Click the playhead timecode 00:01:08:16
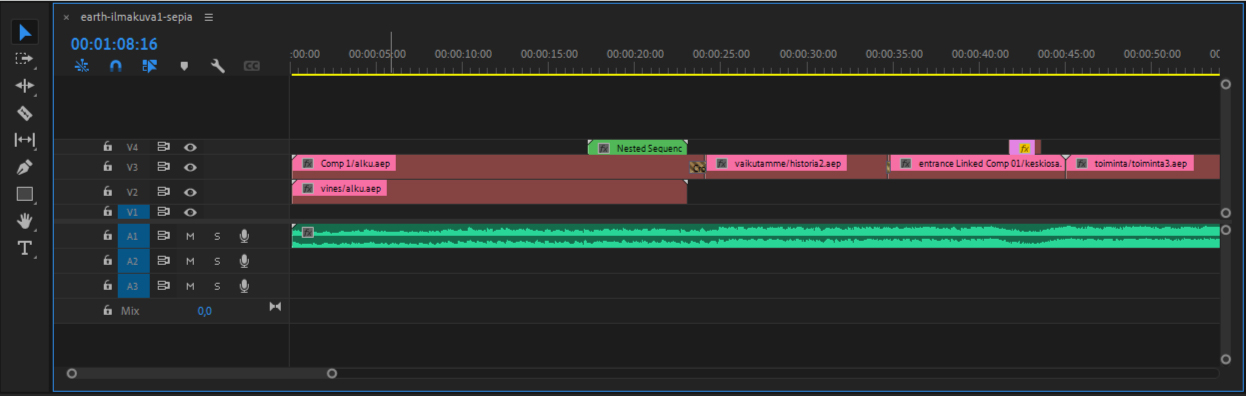 pyautogui.click(x=114, y=44)
